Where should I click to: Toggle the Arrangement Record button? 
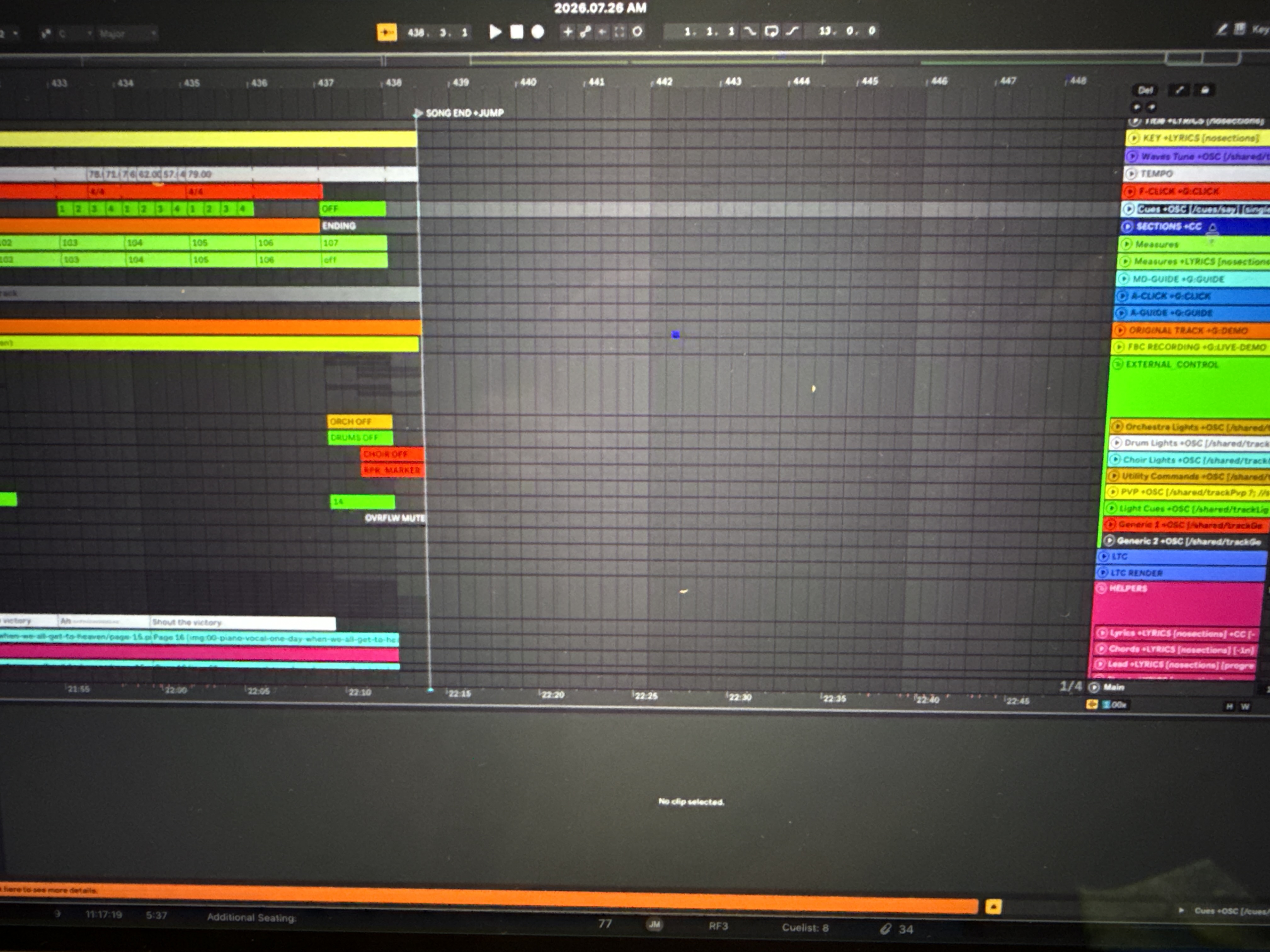pos(537,31)
